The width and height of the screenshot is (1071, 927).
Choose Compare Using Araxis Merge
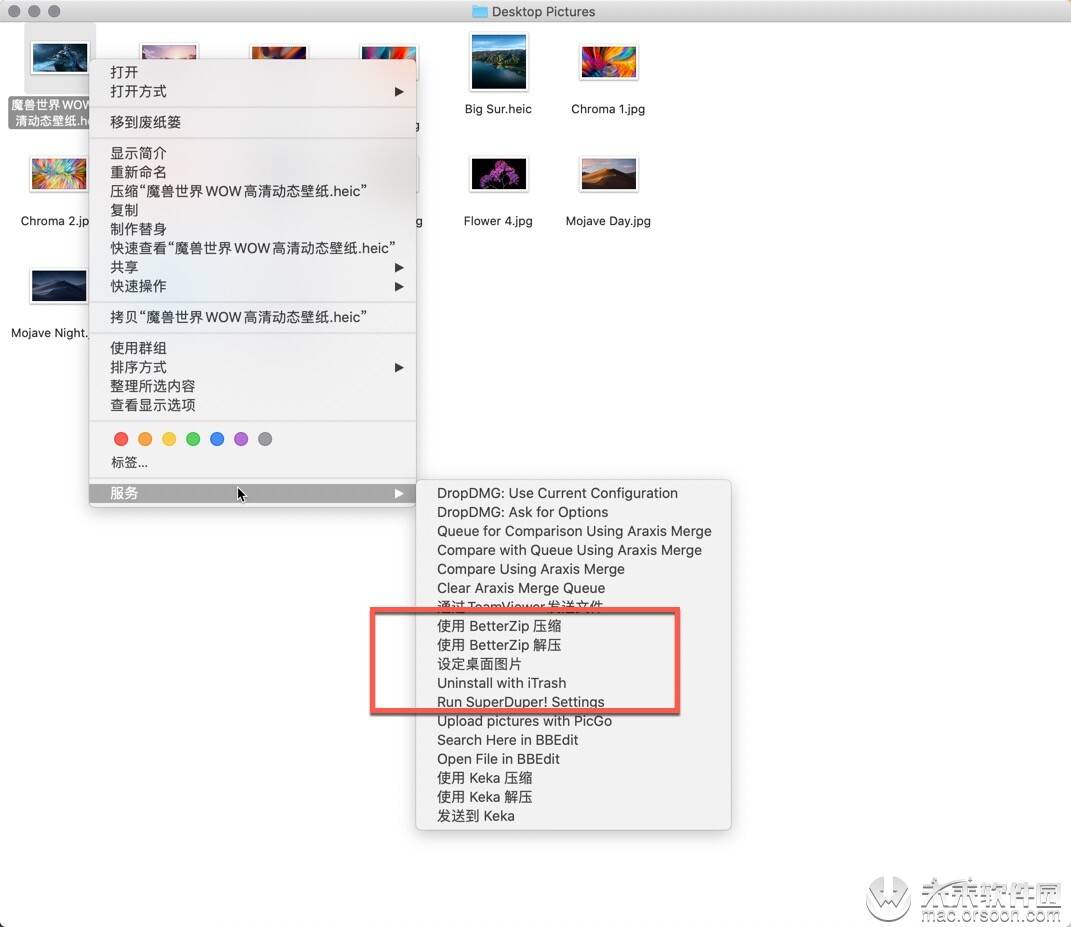[x=573, y=569]
